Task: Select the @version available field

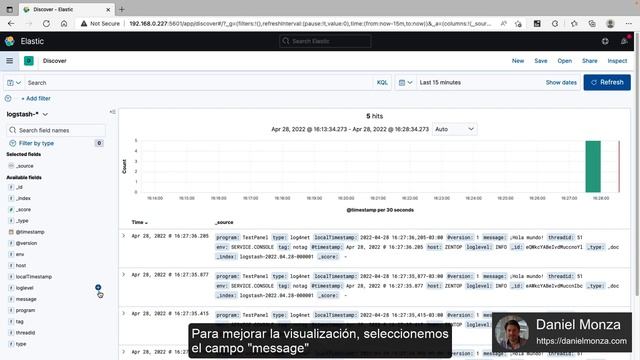Action: 26,243
